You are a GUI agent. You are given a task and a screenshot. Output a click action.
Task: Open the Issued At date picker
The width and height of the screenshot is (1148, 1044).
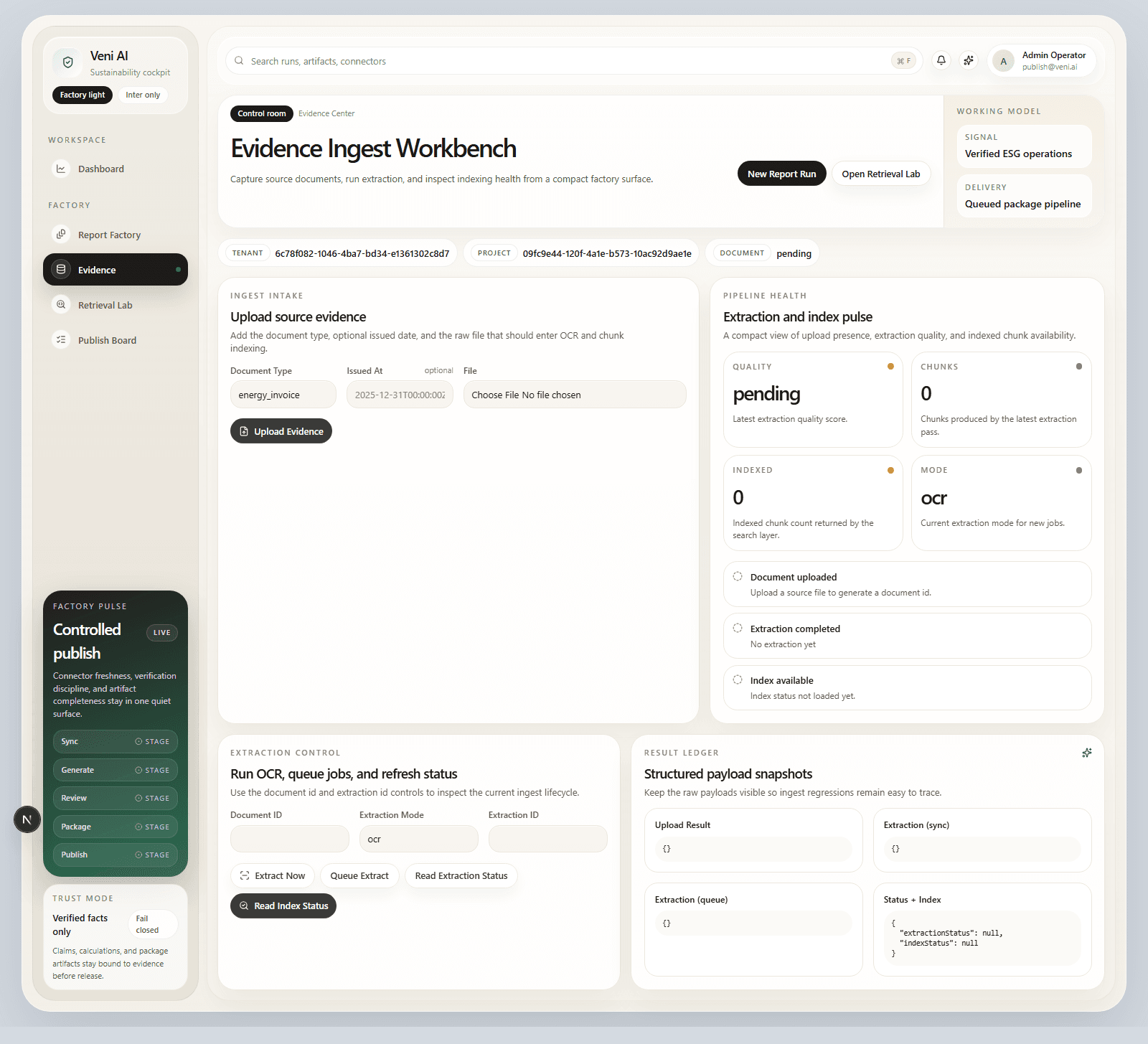(x=400, y=395)
